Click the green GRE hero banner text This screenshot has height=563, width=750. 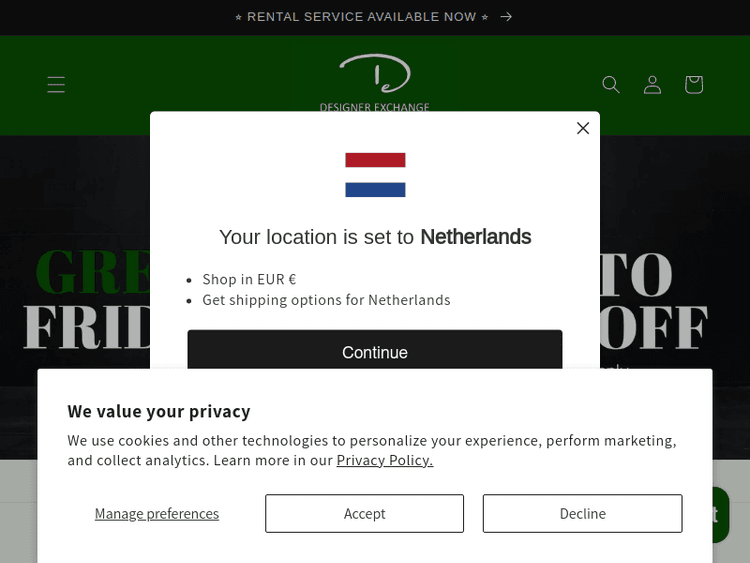(x=92, y=273)
